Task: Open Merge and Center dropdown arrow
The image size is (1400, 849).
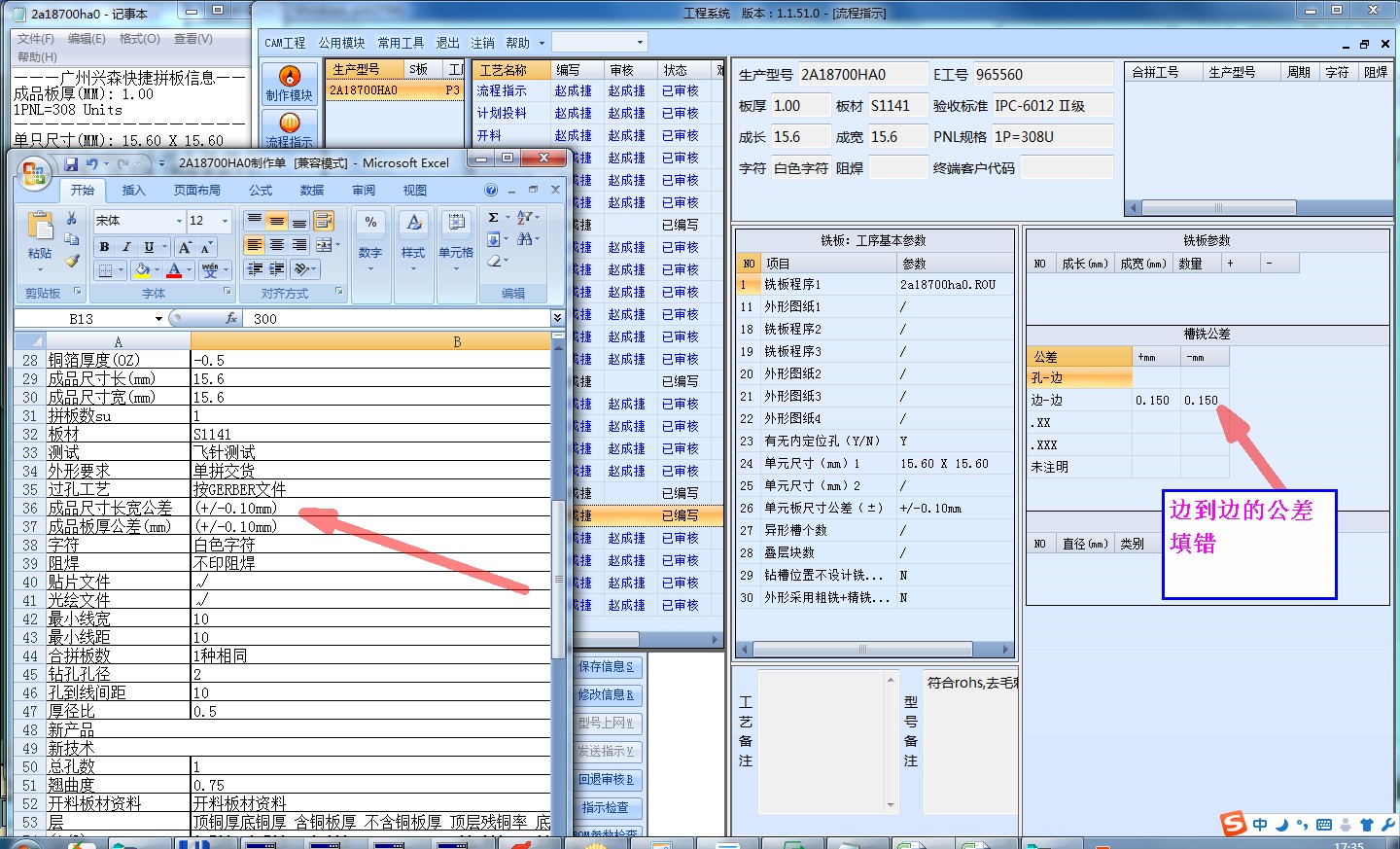Action: click(337, 245)
